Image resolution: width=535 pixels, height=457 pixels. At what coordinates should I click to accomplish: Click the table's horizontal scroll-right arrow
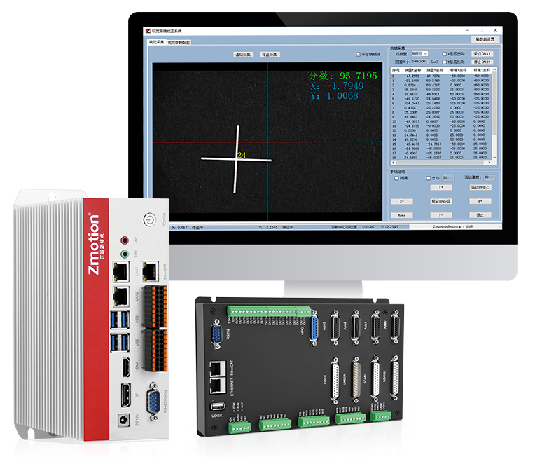[x=490, y=163]
